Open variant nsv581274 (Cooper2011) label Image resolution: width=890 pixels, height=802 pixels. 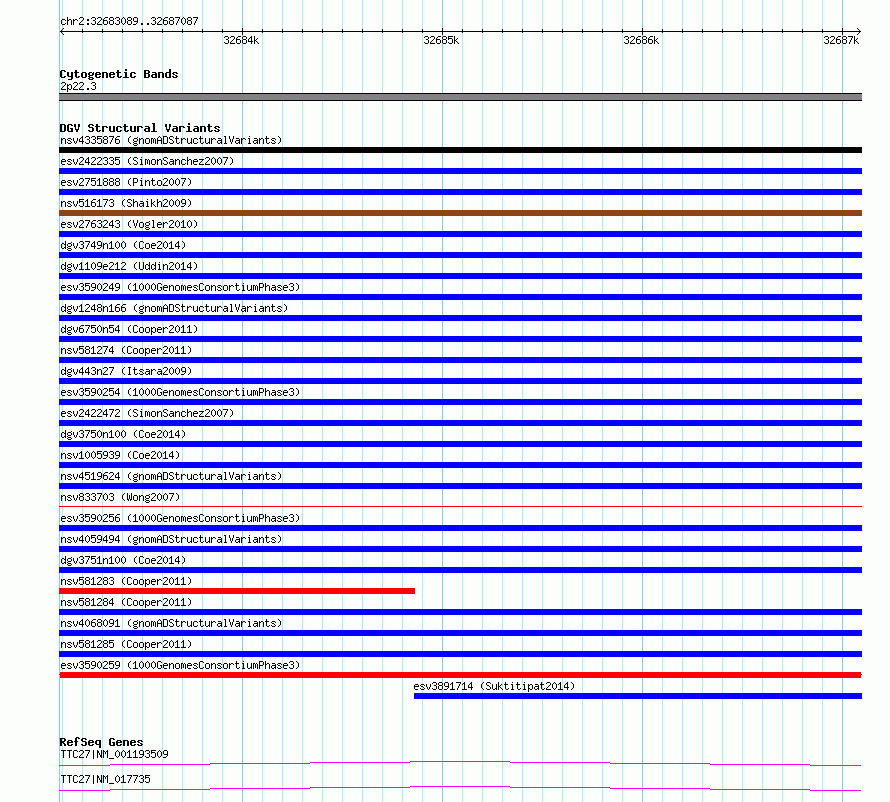click(126, 350)
